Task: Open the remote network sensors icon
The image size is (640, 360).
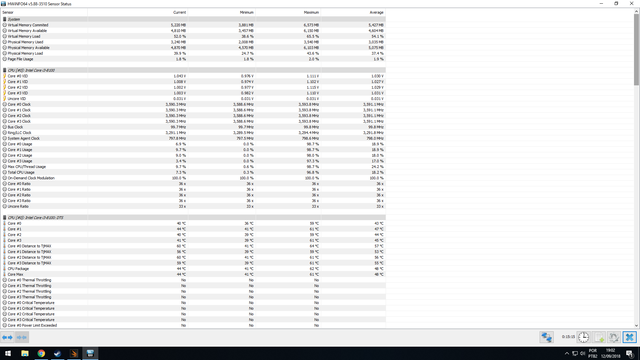Action: (x=547, y=337)
